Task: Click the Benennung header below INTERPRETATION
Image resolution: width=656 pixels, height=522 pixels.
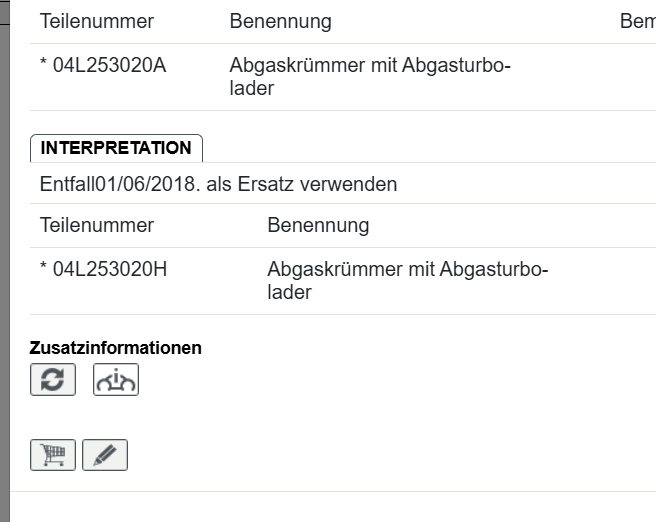Action: 318,225
